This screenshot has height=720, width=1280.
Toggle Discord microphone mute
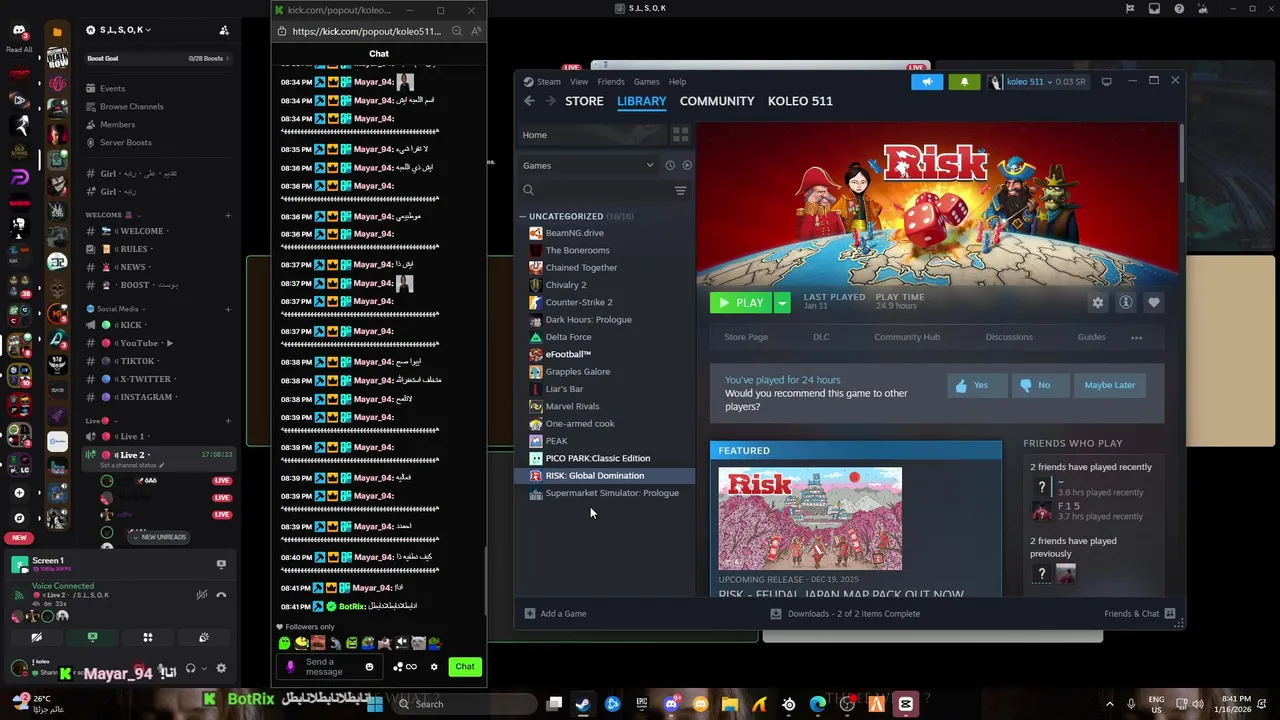point(160,669)
